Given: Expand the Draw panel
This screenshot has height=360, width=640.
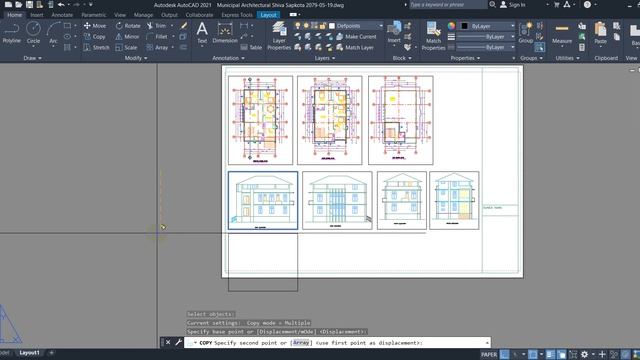Looking at the screenshot, I should pyautogui.click(x=32, y=58).
